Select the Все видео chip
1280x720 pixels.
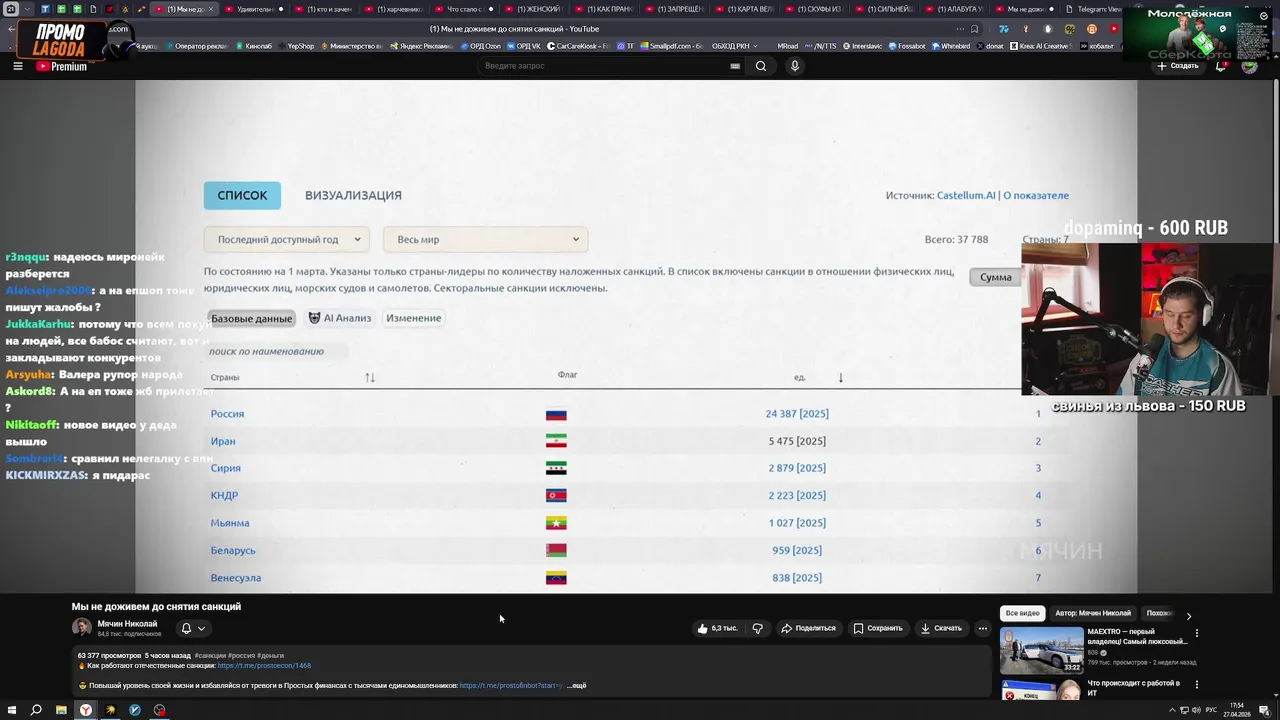(1023, 613)
